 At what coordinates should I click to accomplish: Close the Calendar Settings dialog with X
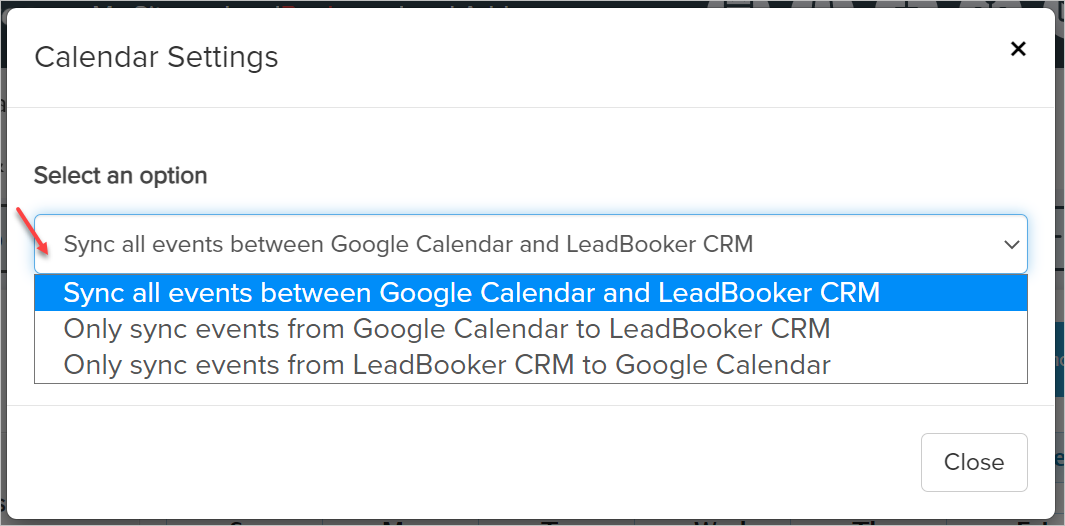(1018, 49)
